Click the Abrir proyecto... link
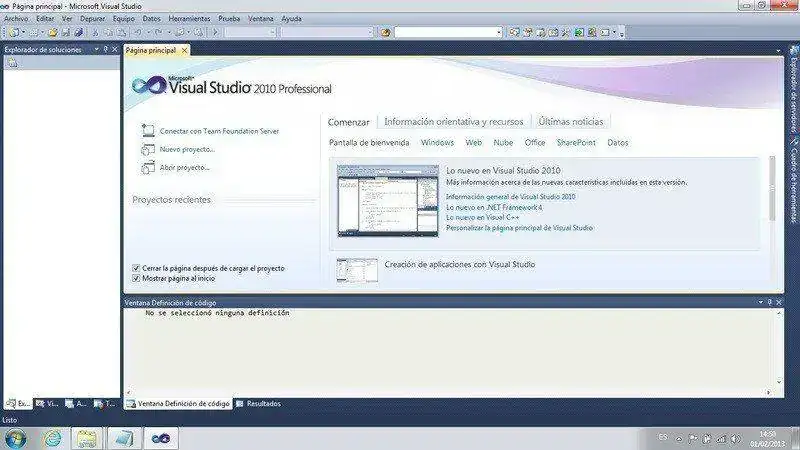800x450 pixels. (x=185, y=167)
